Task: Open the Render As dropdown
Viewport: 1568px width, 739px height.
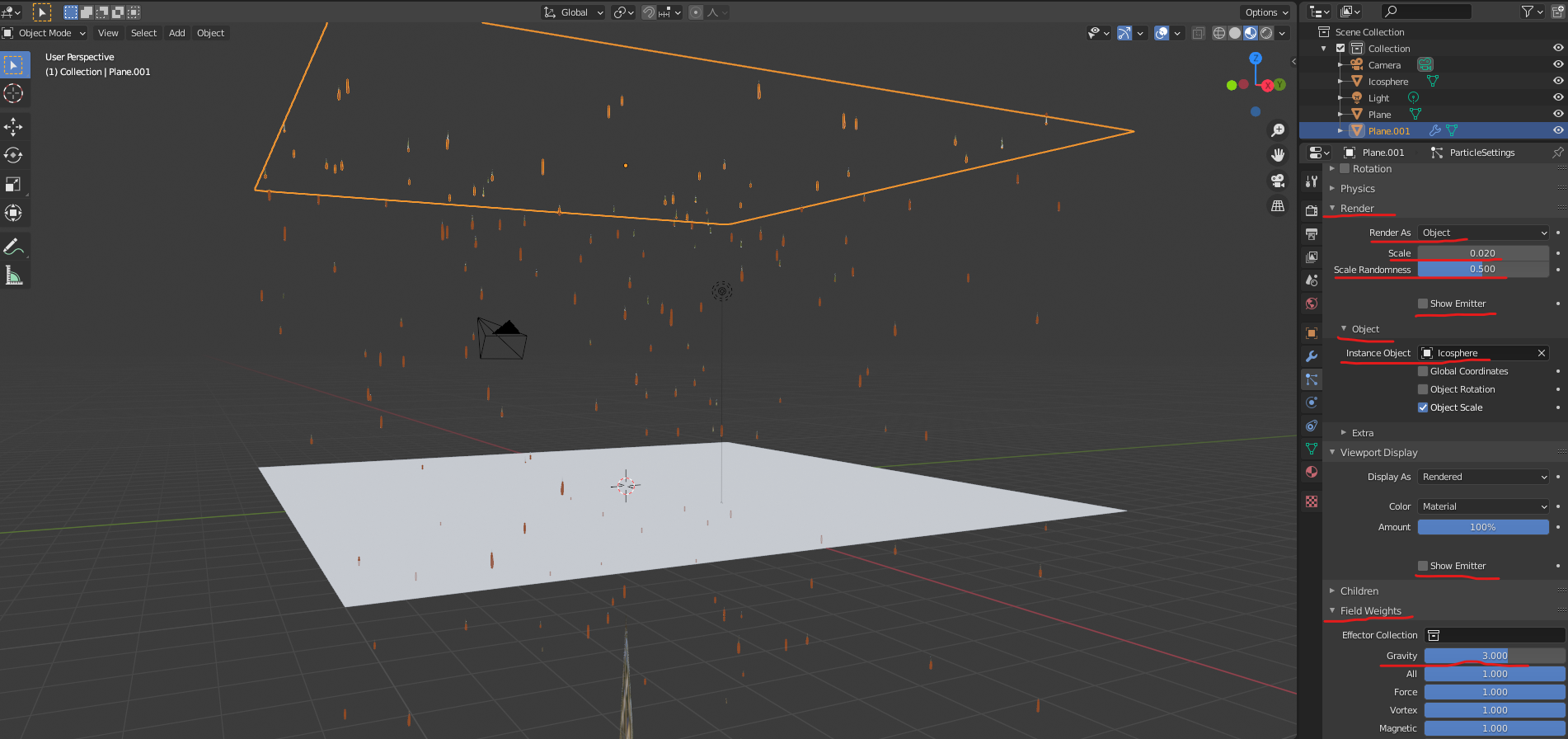Action: pyautogui.click(x=1483, y=233)
